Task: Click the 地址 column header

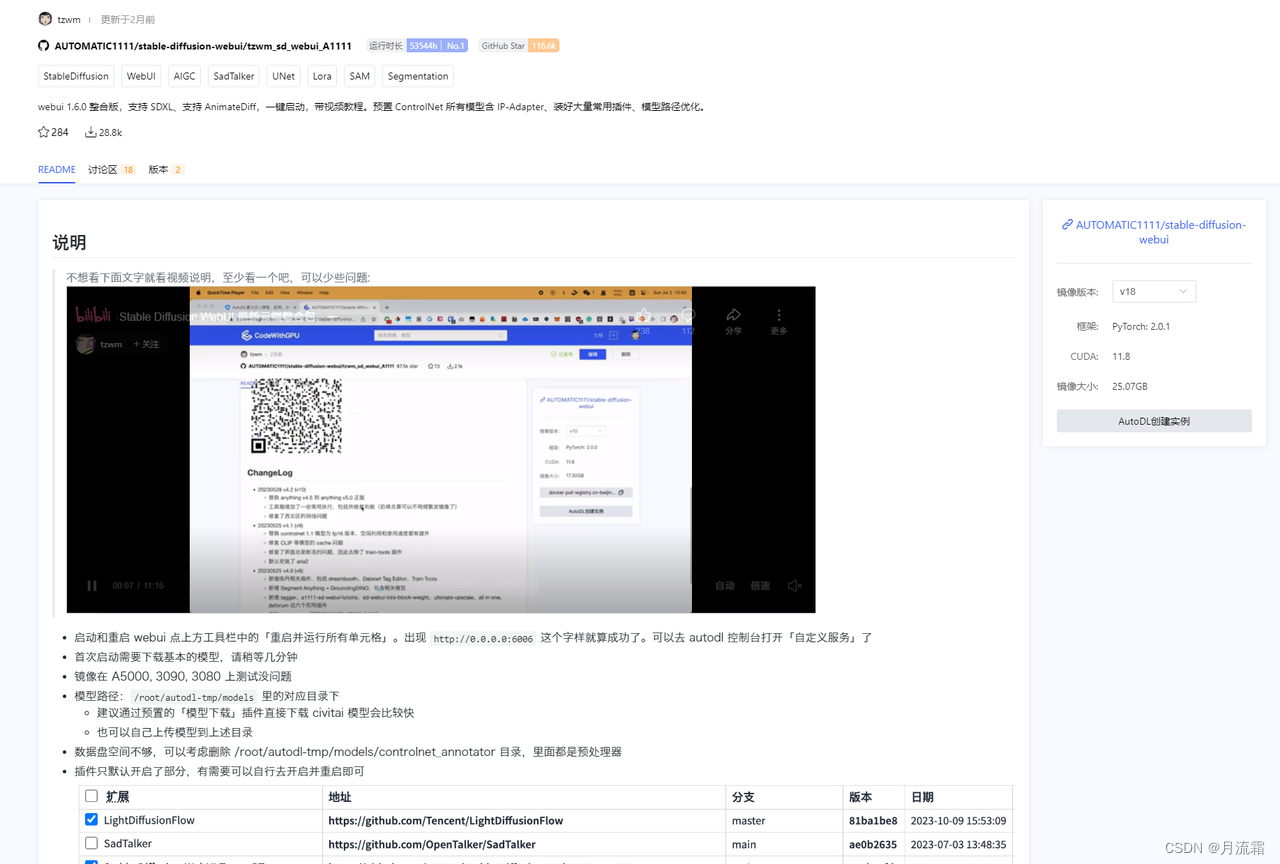Action: (339, 797)
